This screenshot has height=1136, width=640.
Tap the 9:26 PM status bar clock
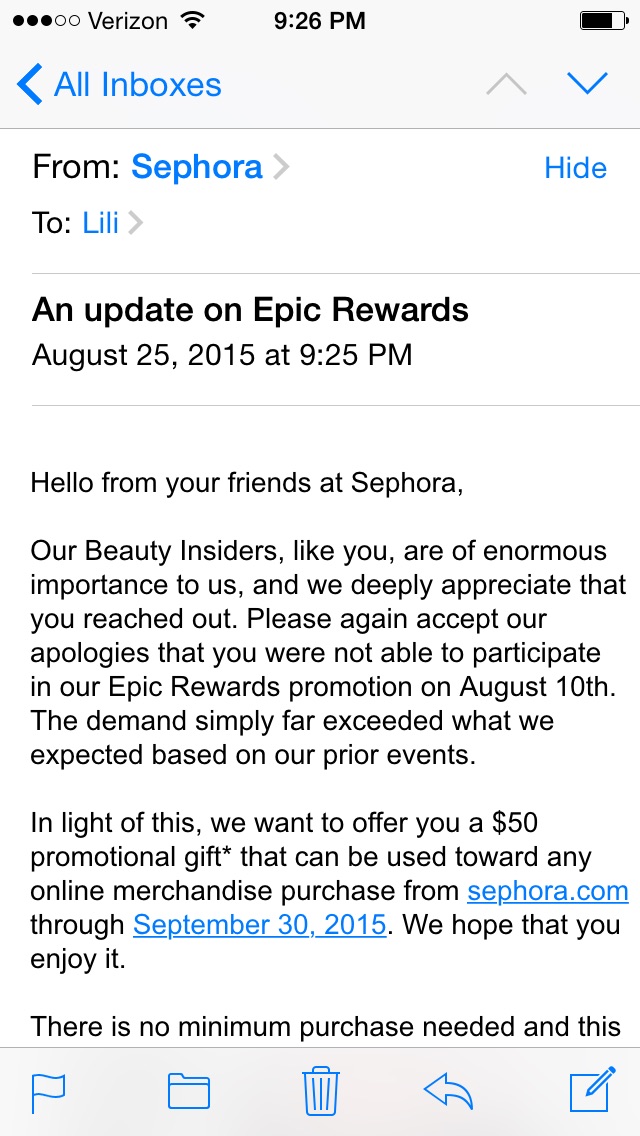[320, 21]
